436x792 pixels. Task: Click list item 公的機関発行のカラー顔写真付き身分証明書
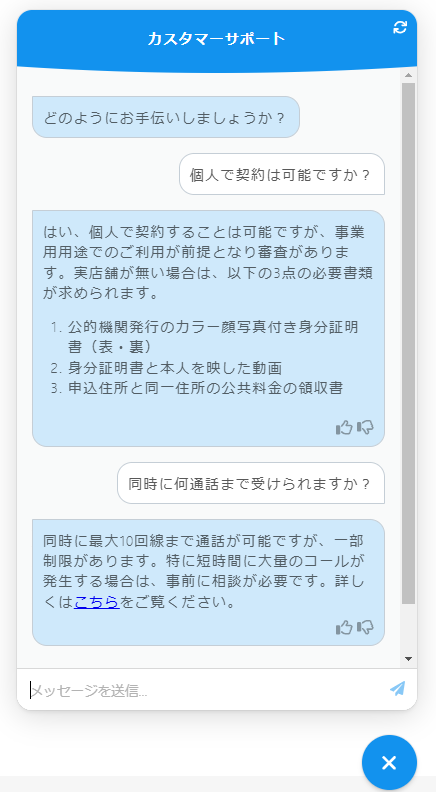[x=213, y=337]
